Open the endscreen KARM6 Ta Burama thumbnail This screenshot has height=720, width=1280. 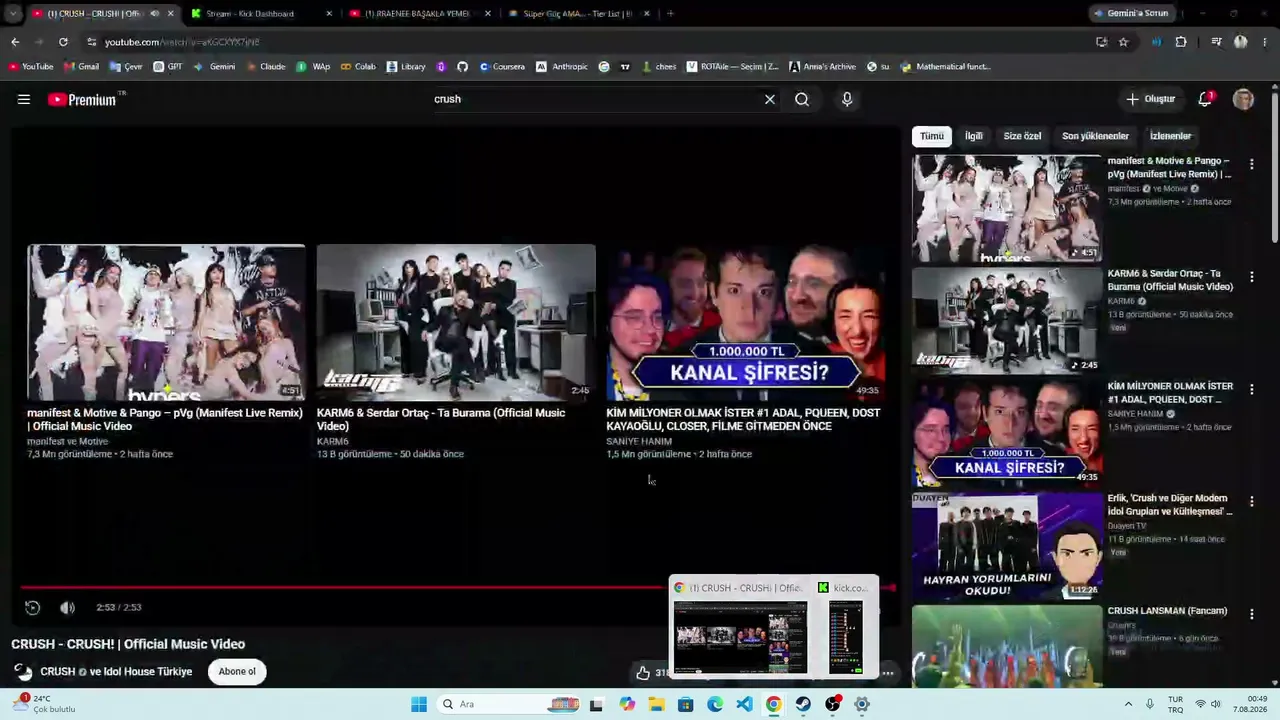[456, 322]
